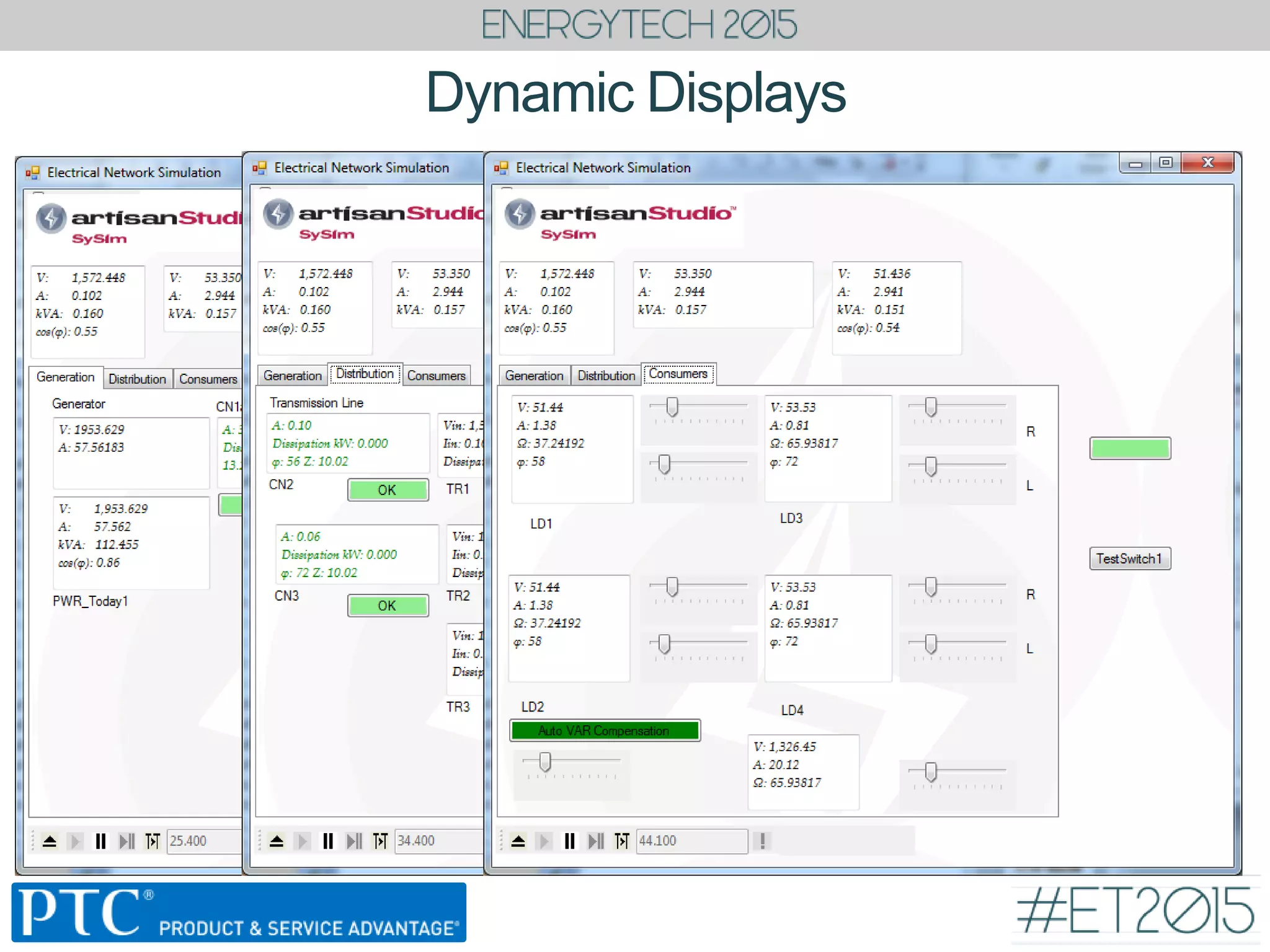Click the play icon beside the 44.100 time field
This screenshot has width=1270, height=952.
click(x=544, y=841)
